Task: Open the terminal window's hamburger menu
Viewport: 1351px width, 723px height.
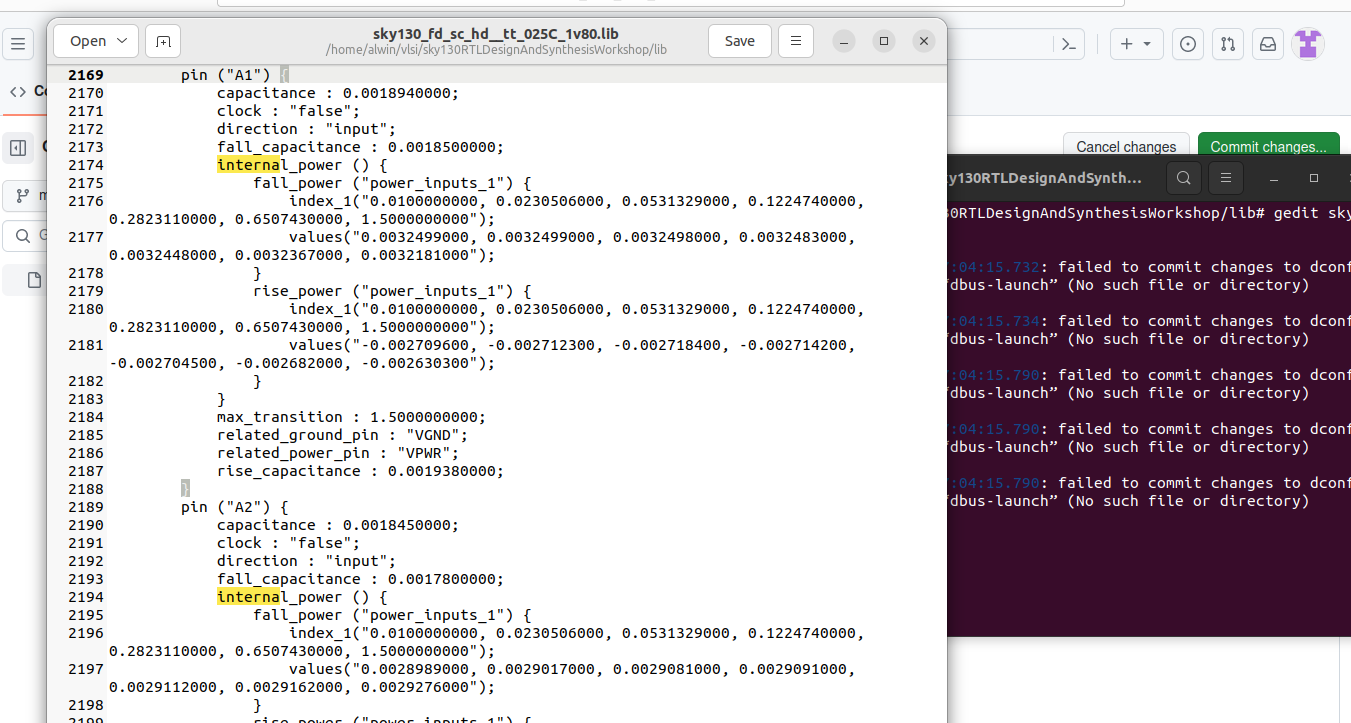Action: [x=1224, y=177]
